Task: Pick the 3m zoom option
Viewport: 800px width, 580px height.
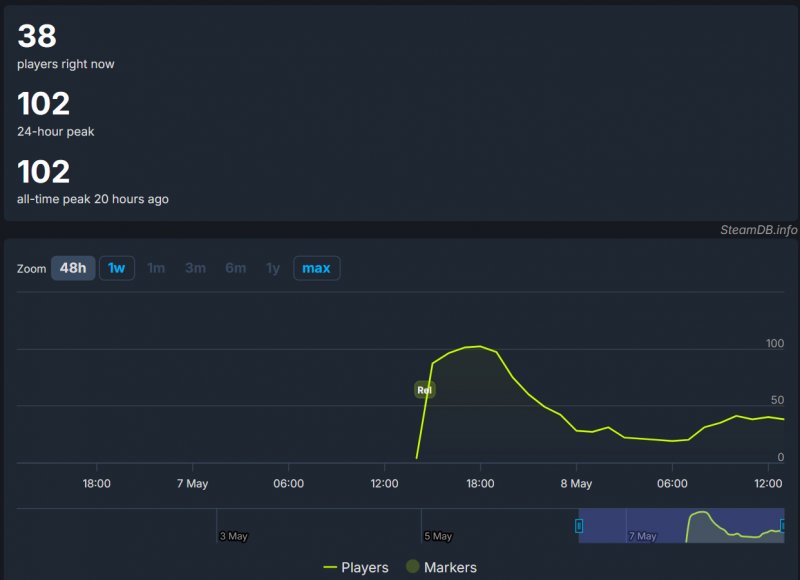Action: pos(195,268)
